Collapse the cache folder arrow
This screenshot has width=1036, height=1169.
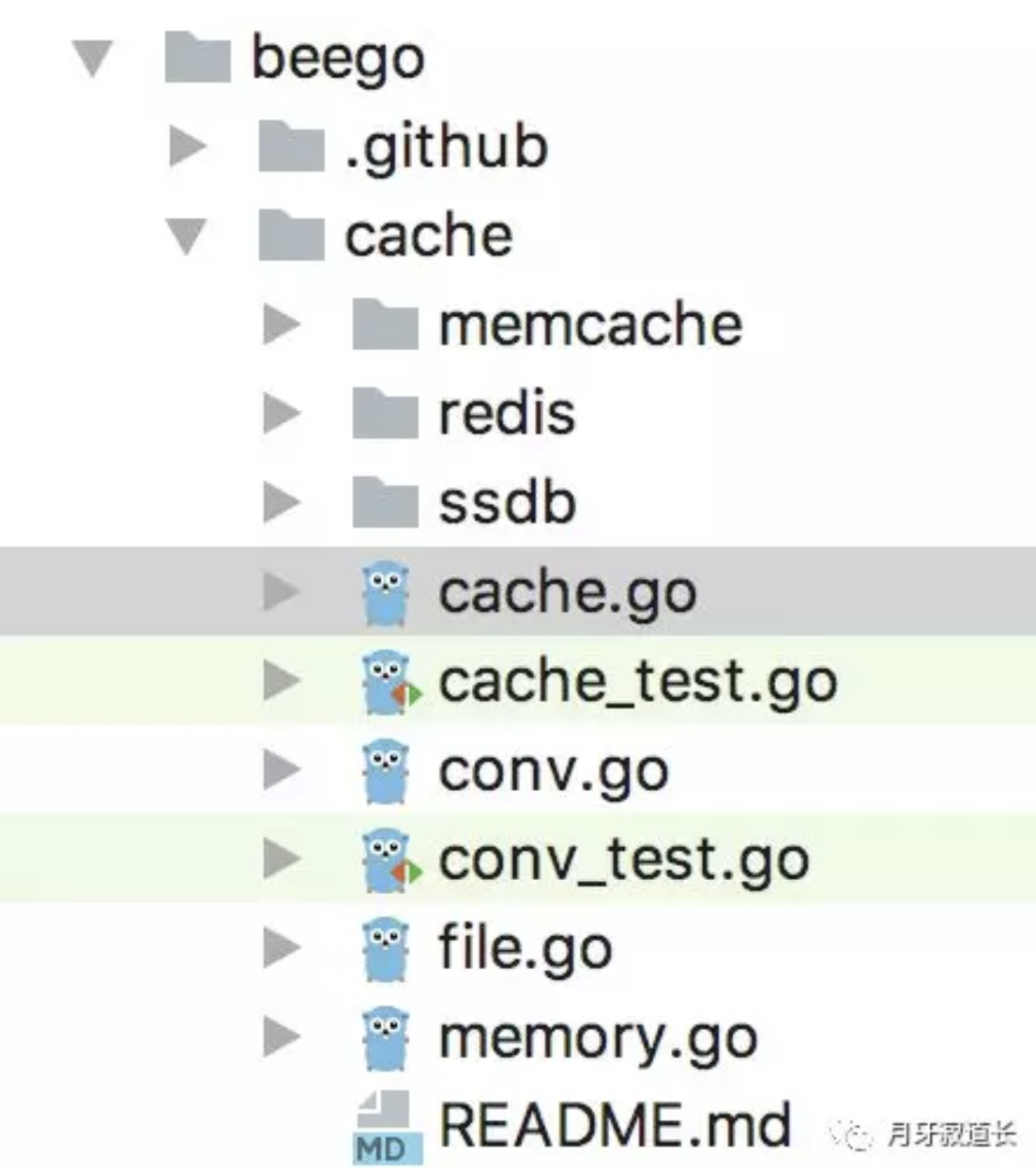[x=187, y=236]
